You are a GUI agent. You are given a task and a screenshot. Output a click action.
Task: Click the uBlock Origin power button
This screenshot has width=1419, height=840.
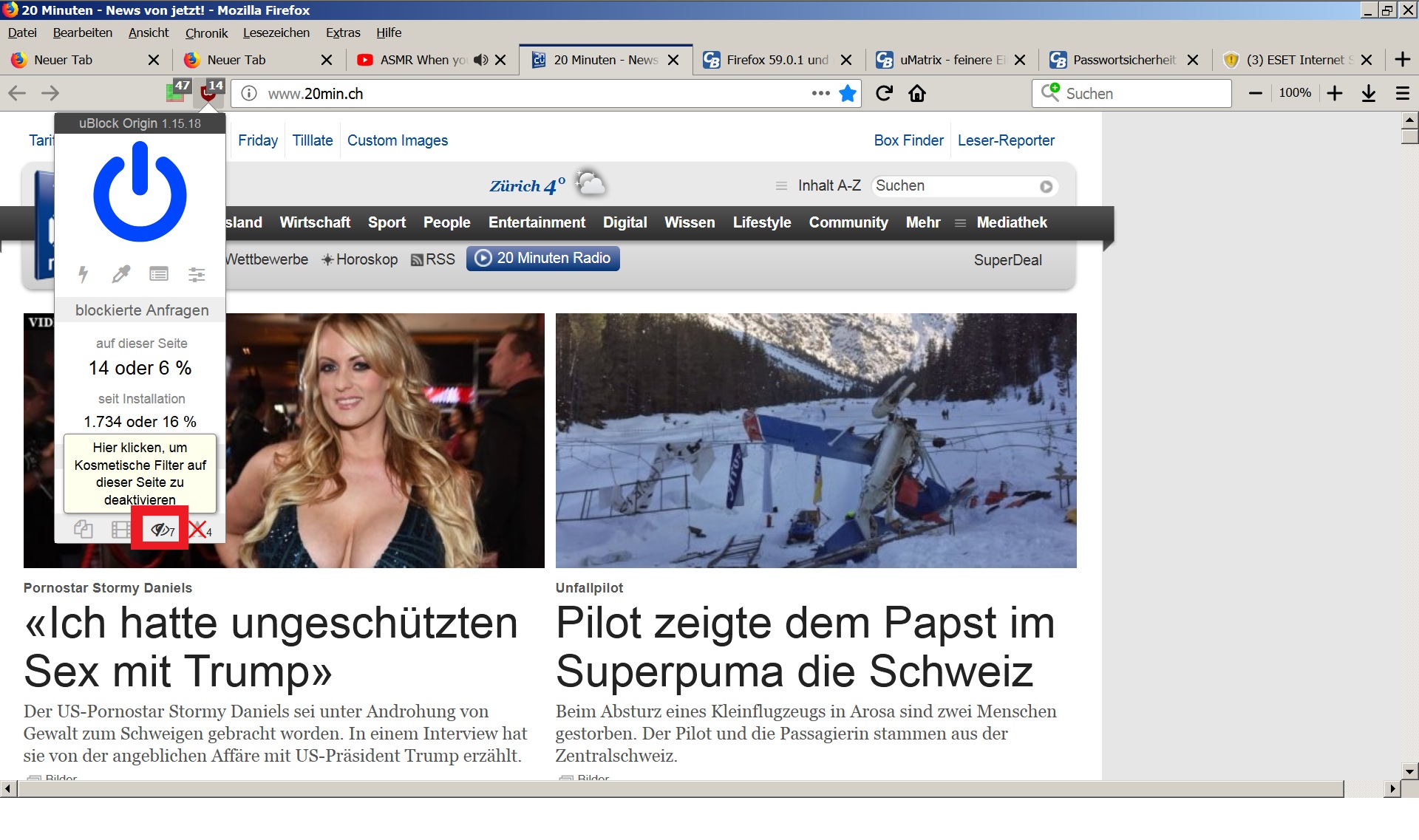140,192
